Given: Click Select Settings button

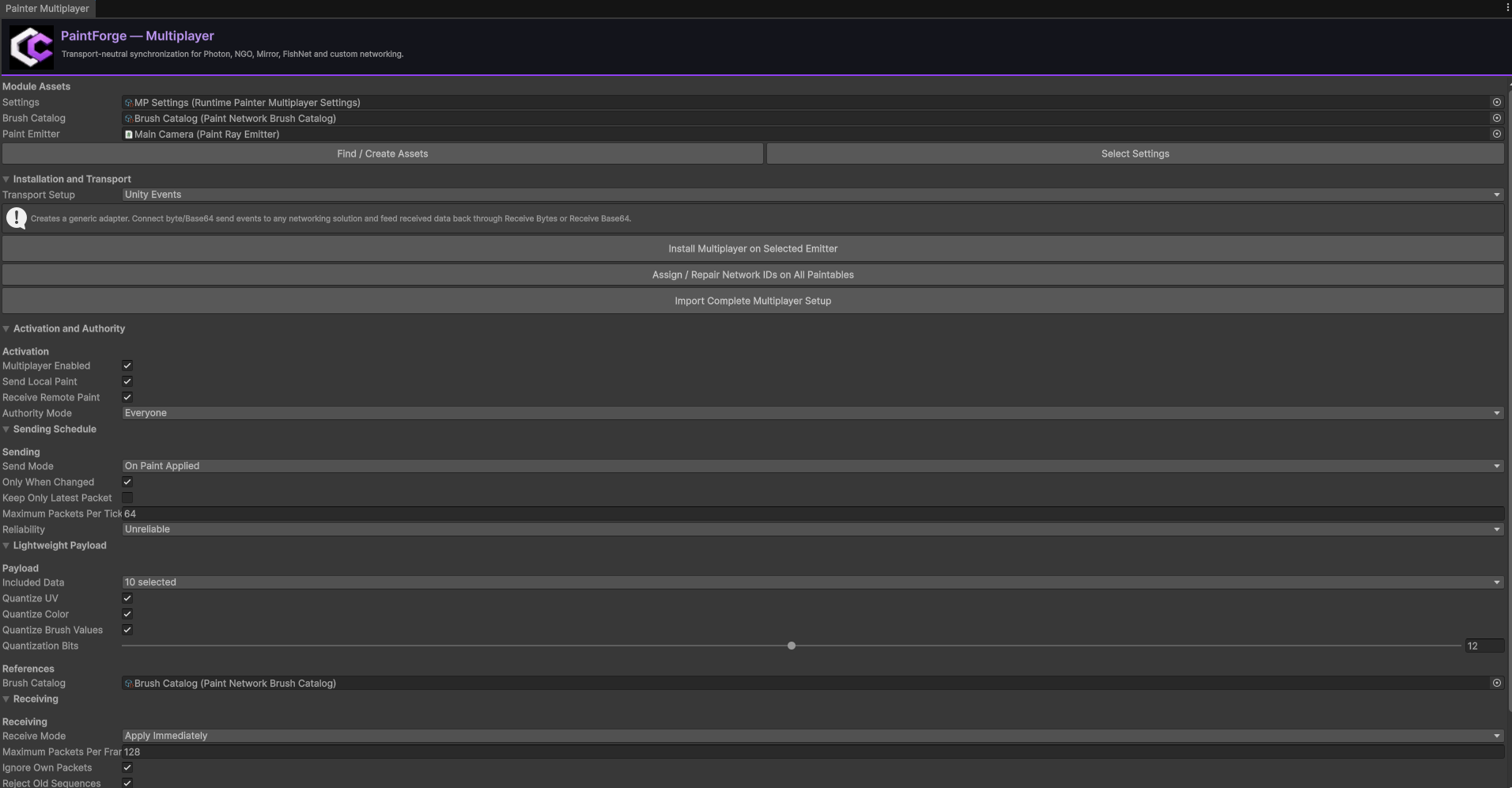Looking at the screenshot, I should coord(1136,153).
